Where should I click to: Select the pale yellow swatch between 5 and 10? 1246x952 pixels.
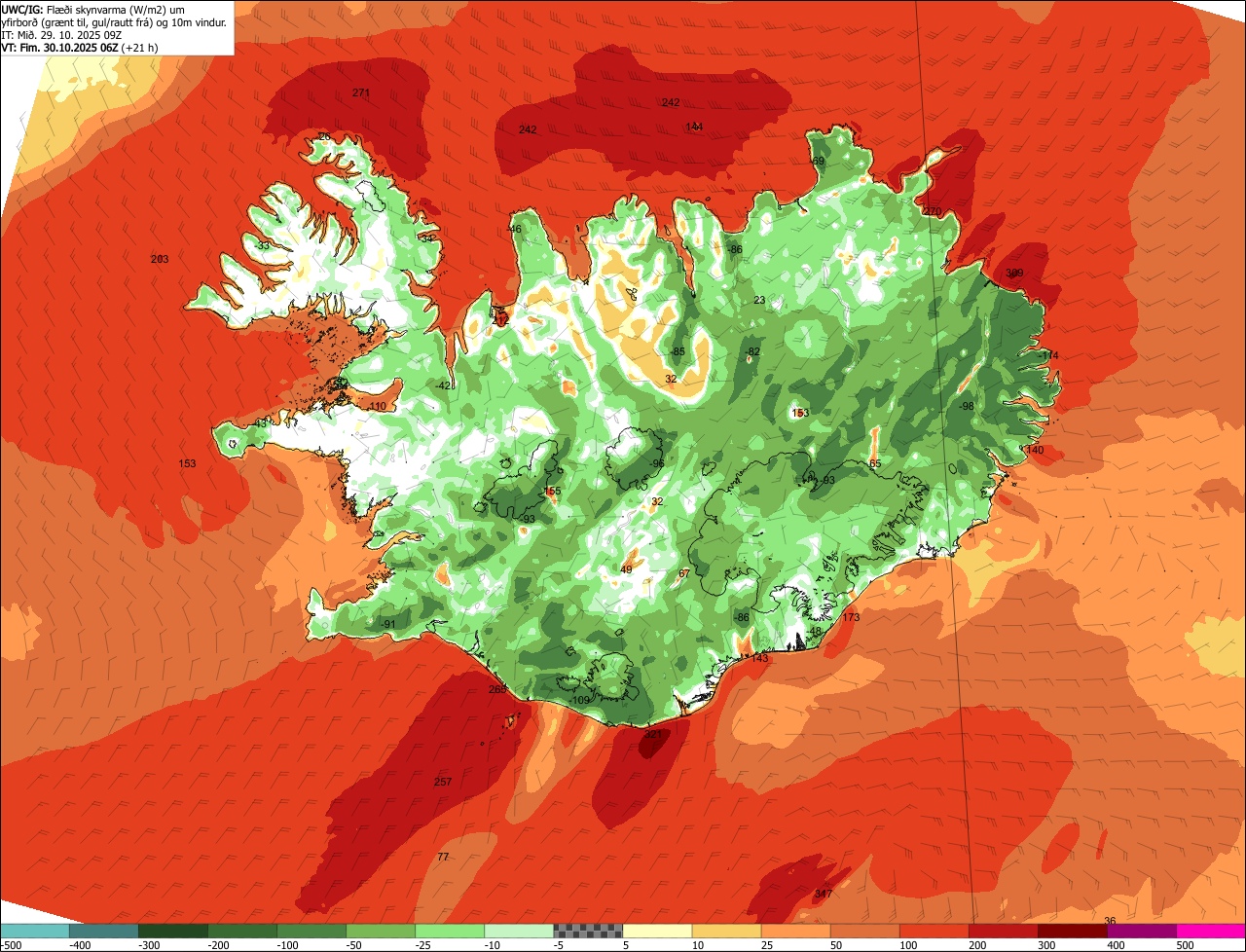pyautogui.click(x=656, y=931)
